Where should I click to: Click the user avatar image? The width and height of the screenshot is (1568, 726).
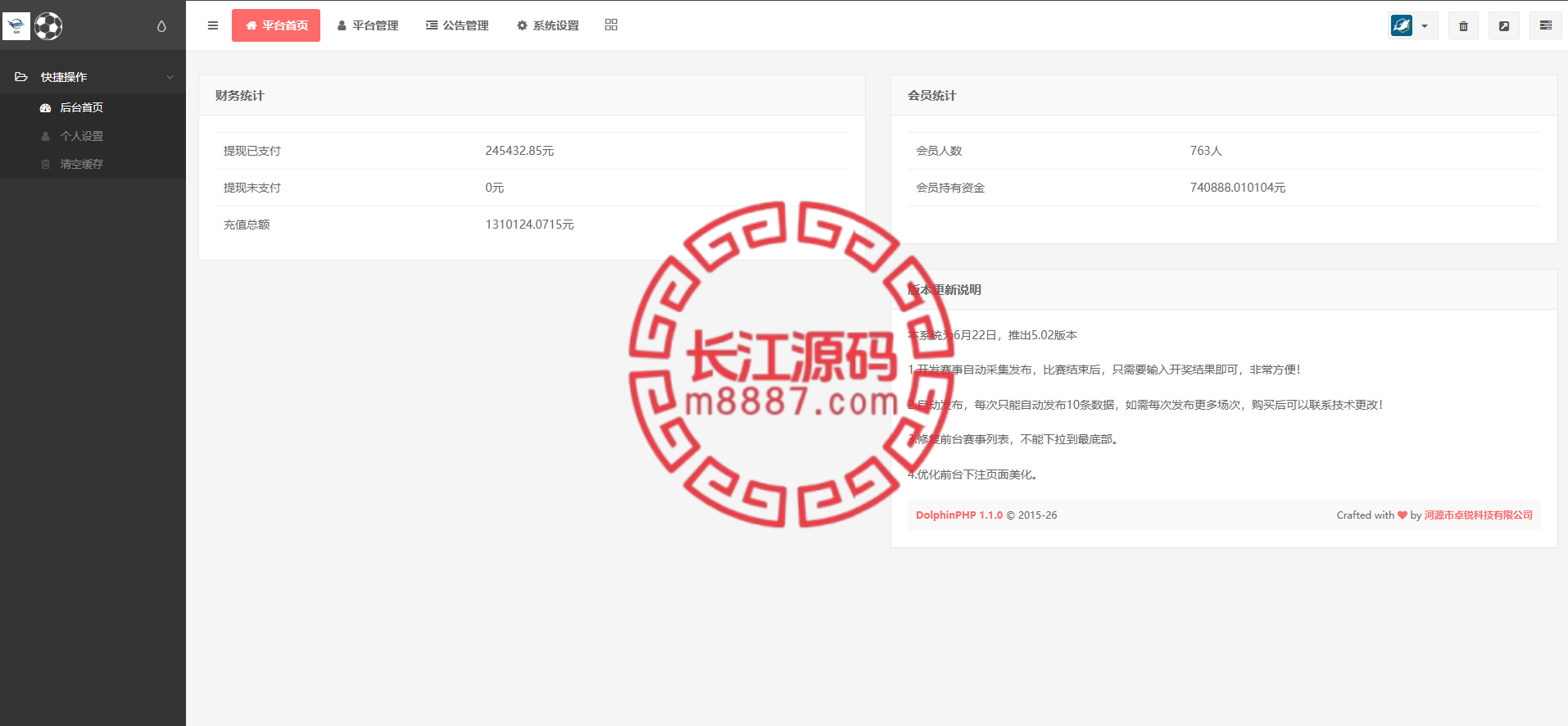coord(1402,25)
